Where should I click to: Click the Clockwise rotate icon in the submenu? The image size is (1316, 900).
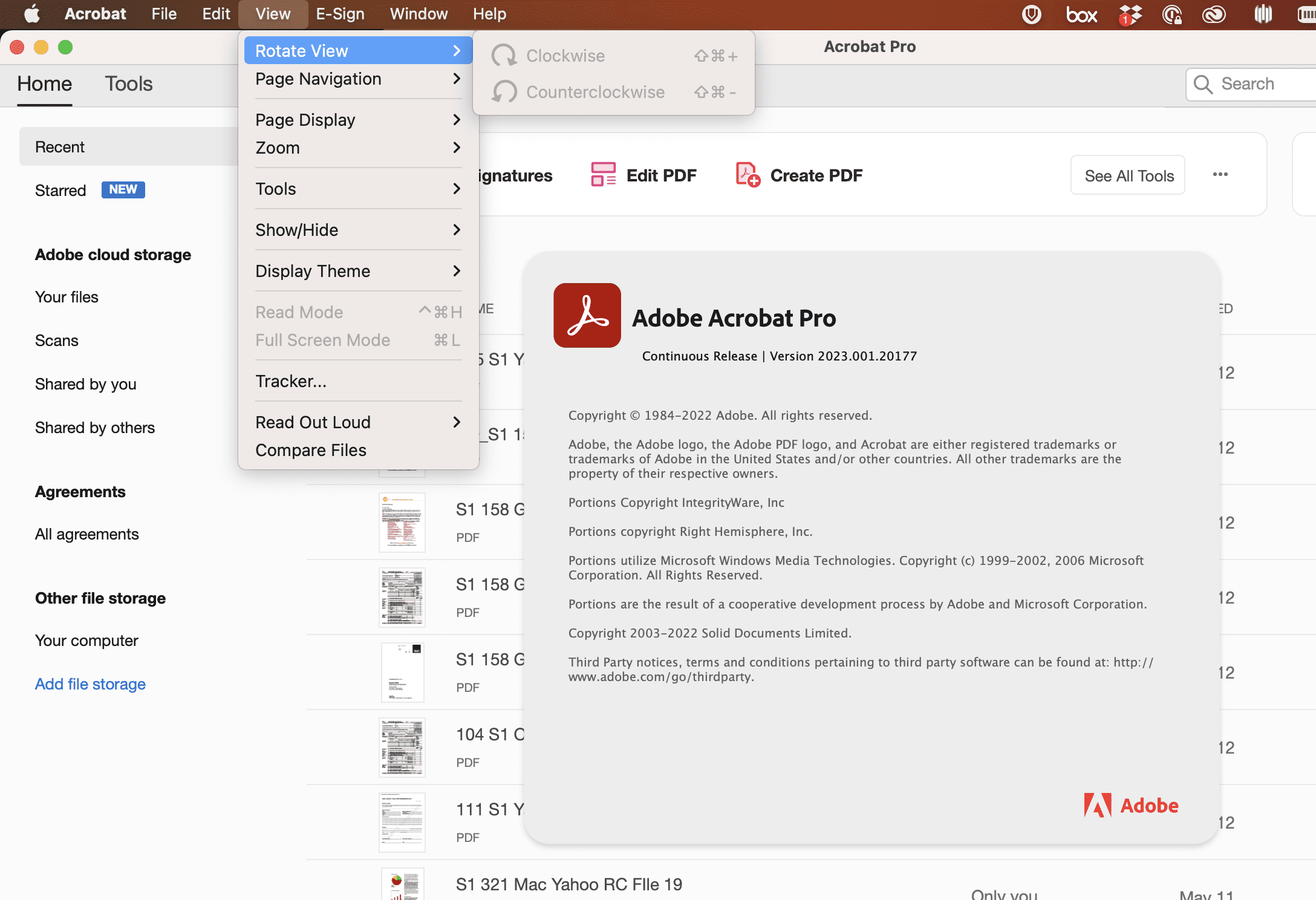tap(505, 55)
